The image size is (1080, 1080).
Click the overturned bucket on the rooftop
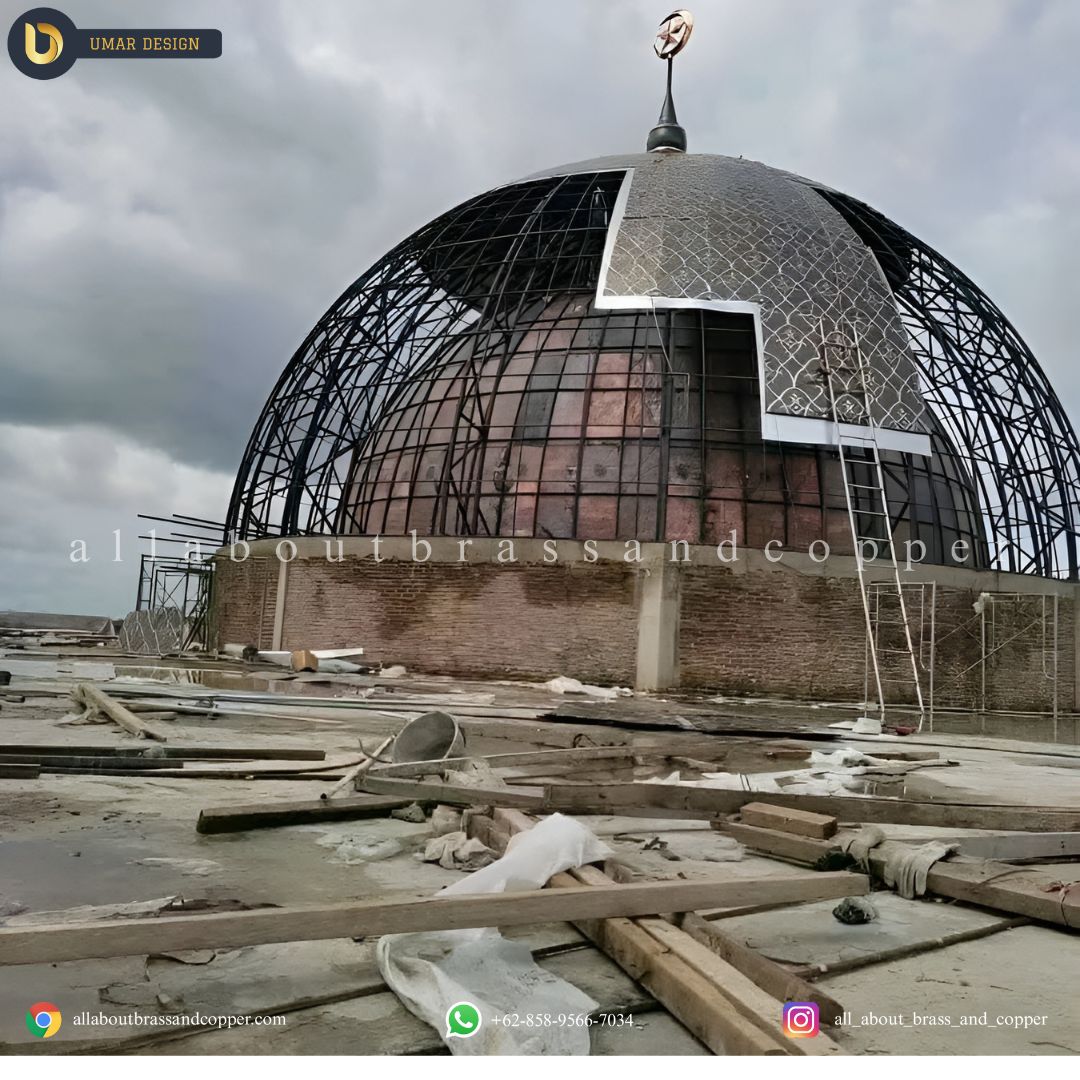click(x=427, y=738)
